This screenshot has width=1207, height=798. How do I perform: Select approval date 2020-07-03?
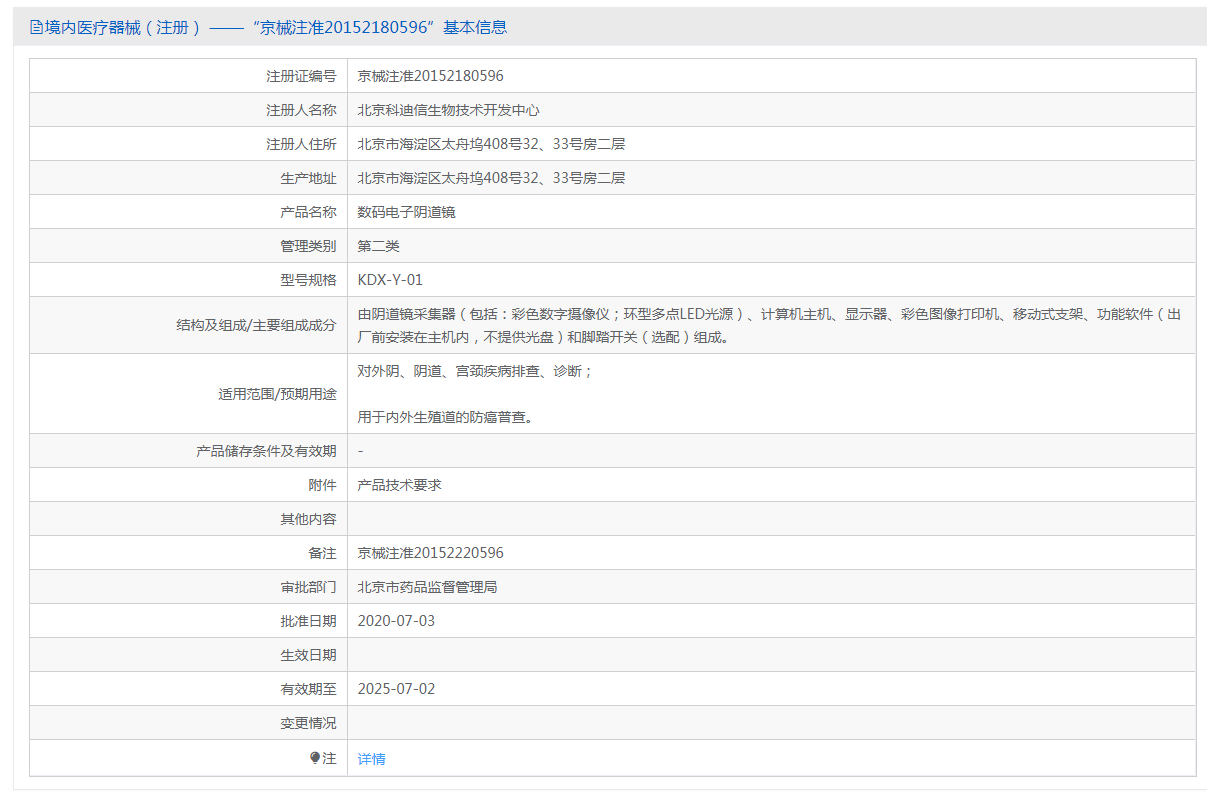(x=396, y=621)
